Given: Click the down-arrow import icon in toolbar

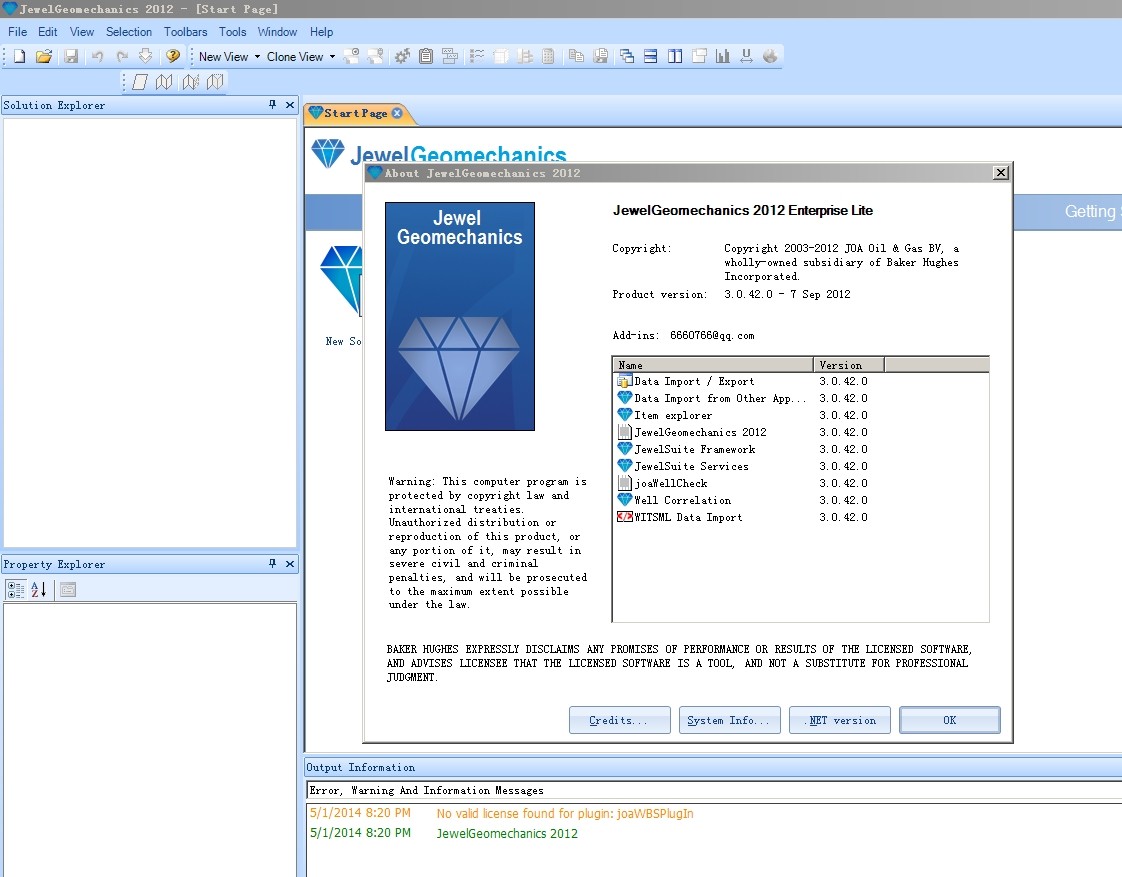Looking at the screenshot, I should tap(146, 56).
